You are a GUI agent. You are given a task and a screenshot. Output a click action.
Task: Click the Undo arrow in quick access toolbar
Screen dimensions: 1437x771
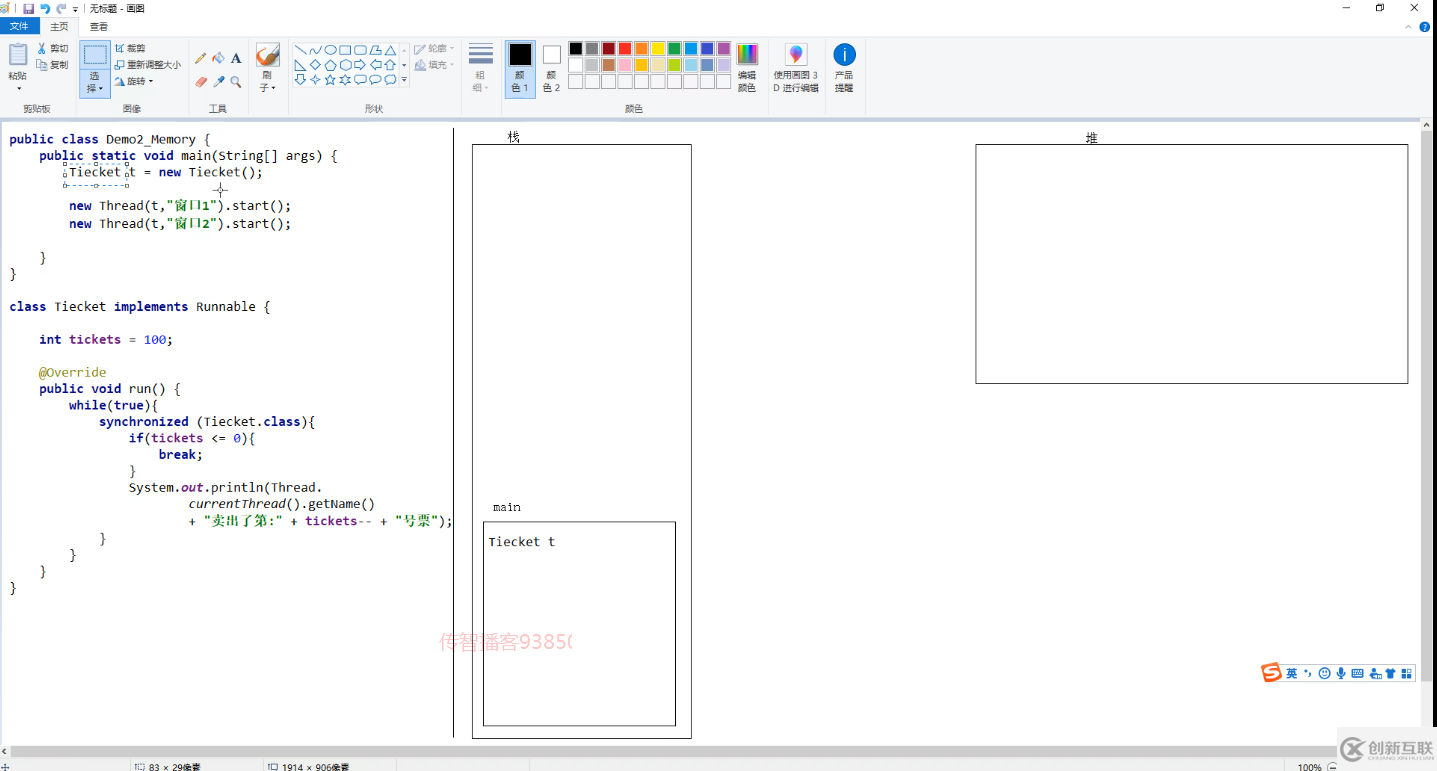click(x=45, y=8)
